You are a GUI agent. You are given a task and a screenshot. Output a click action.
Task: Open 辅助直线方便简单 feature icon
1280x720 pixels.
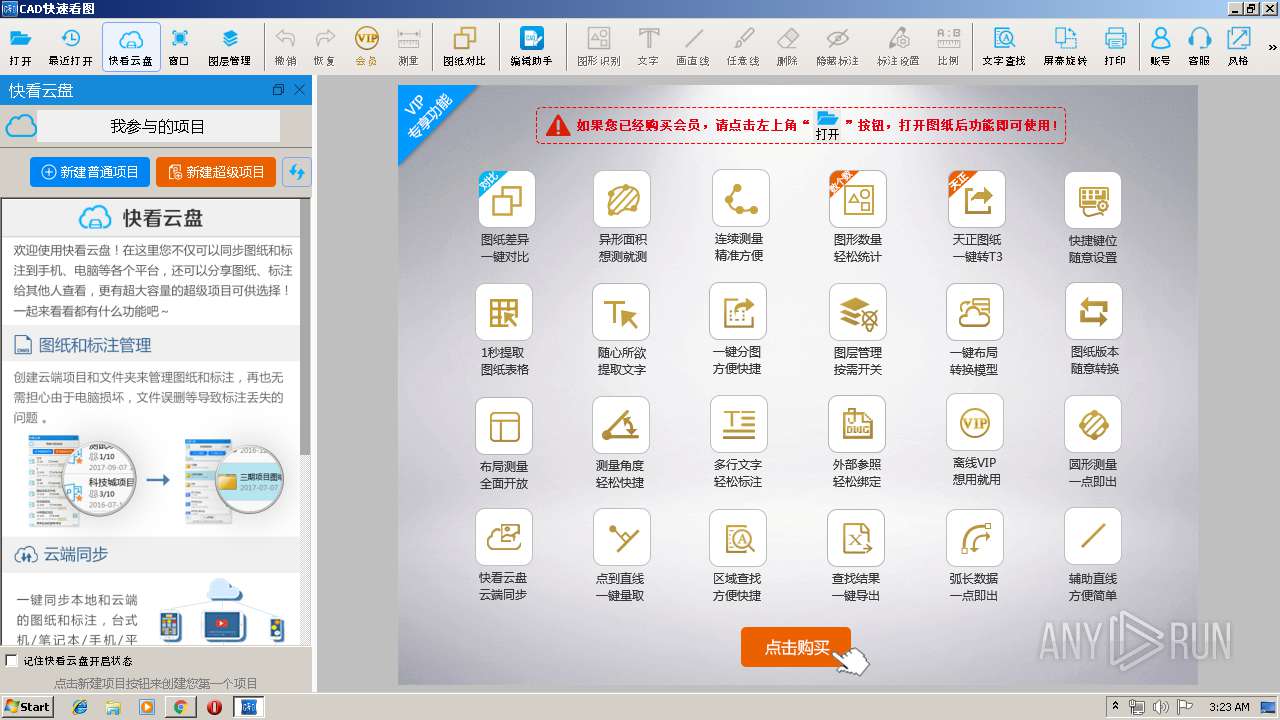(x=1093, y=537)
